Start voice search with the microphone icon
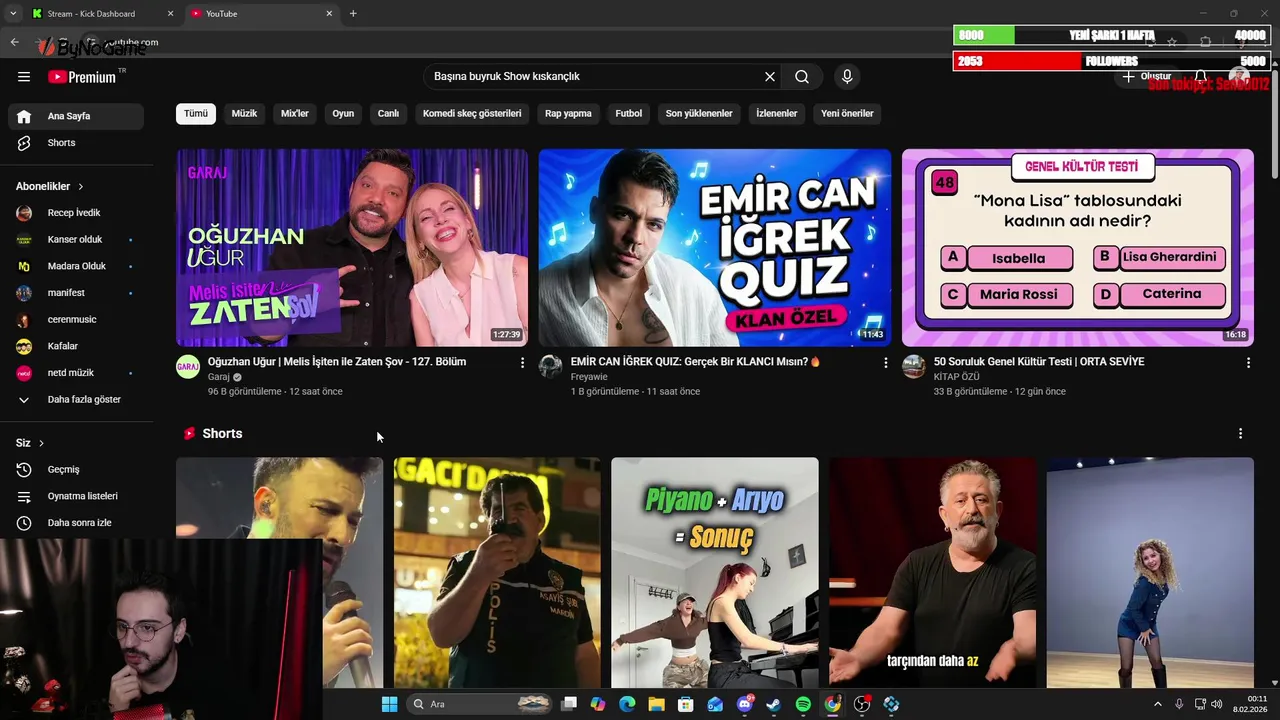This screenshot has width=1280, height=720. [x=847, y=77]
